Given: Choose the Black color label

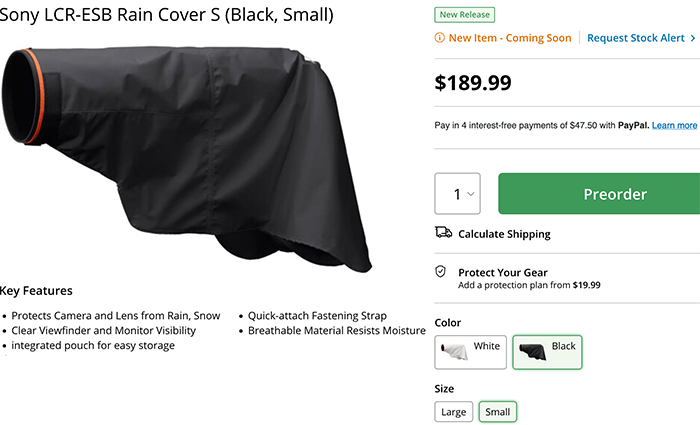Looking at the screenshot, I should [x=563, y=346].
